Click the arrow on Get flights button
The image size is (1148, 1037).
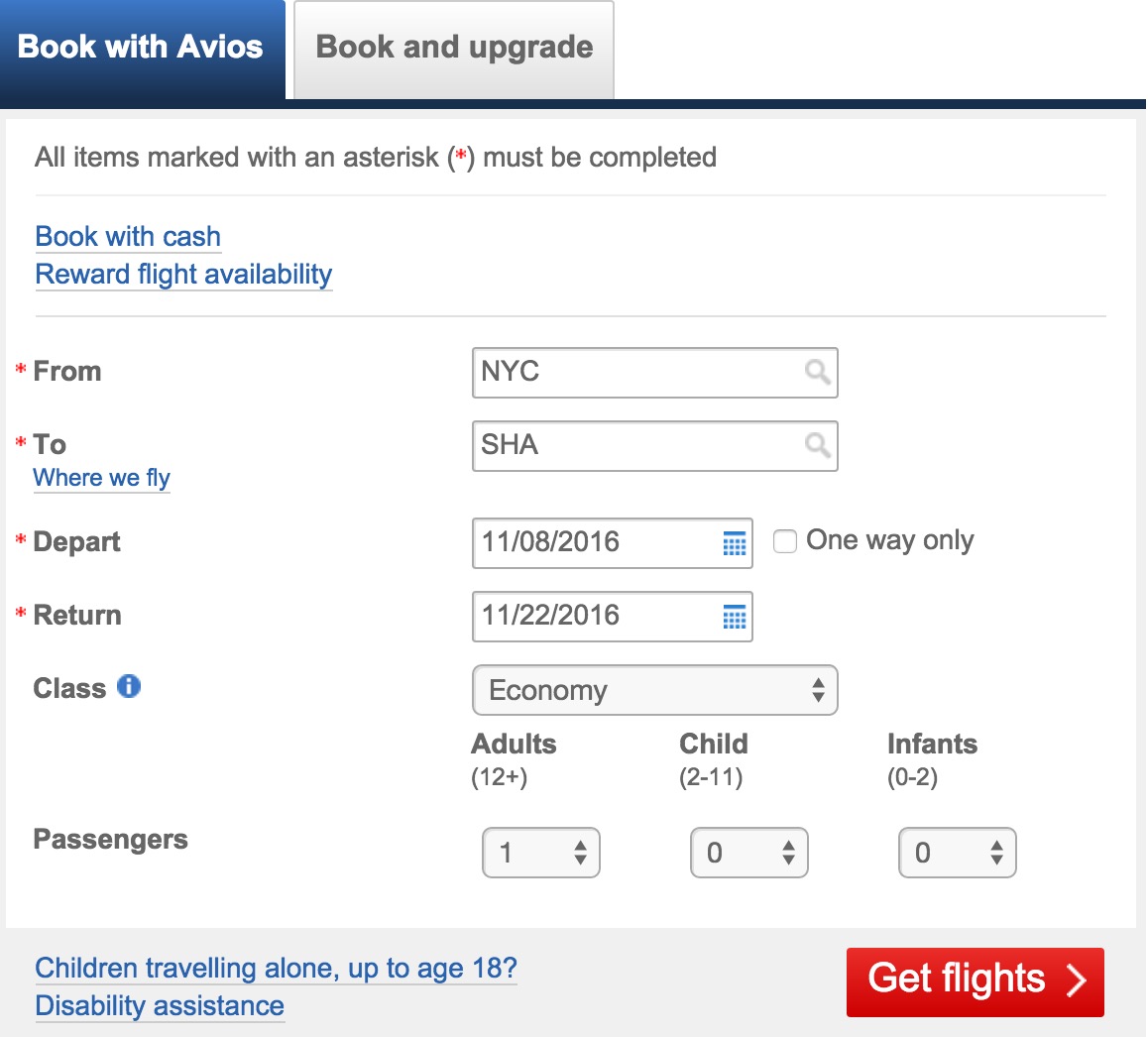click(x=1076, y=980)
